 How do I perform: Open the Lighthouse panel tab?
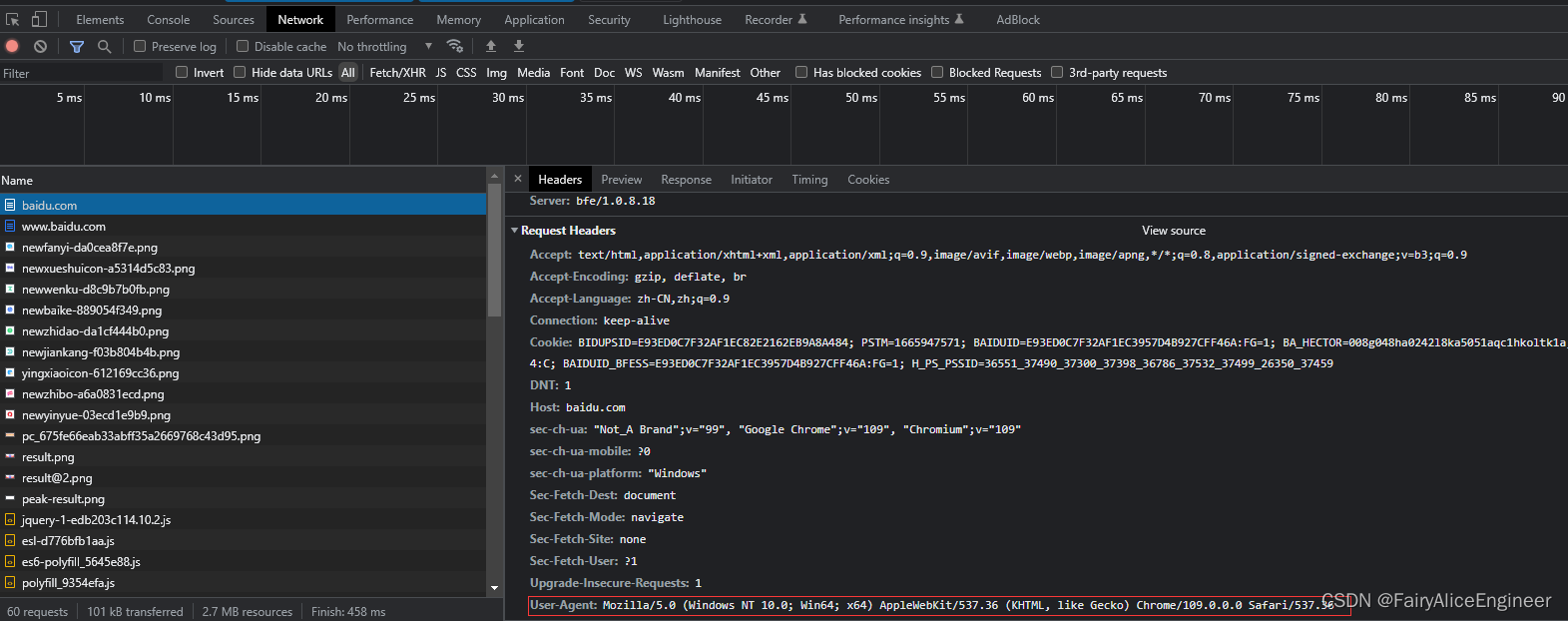click(x=692, y=19)
